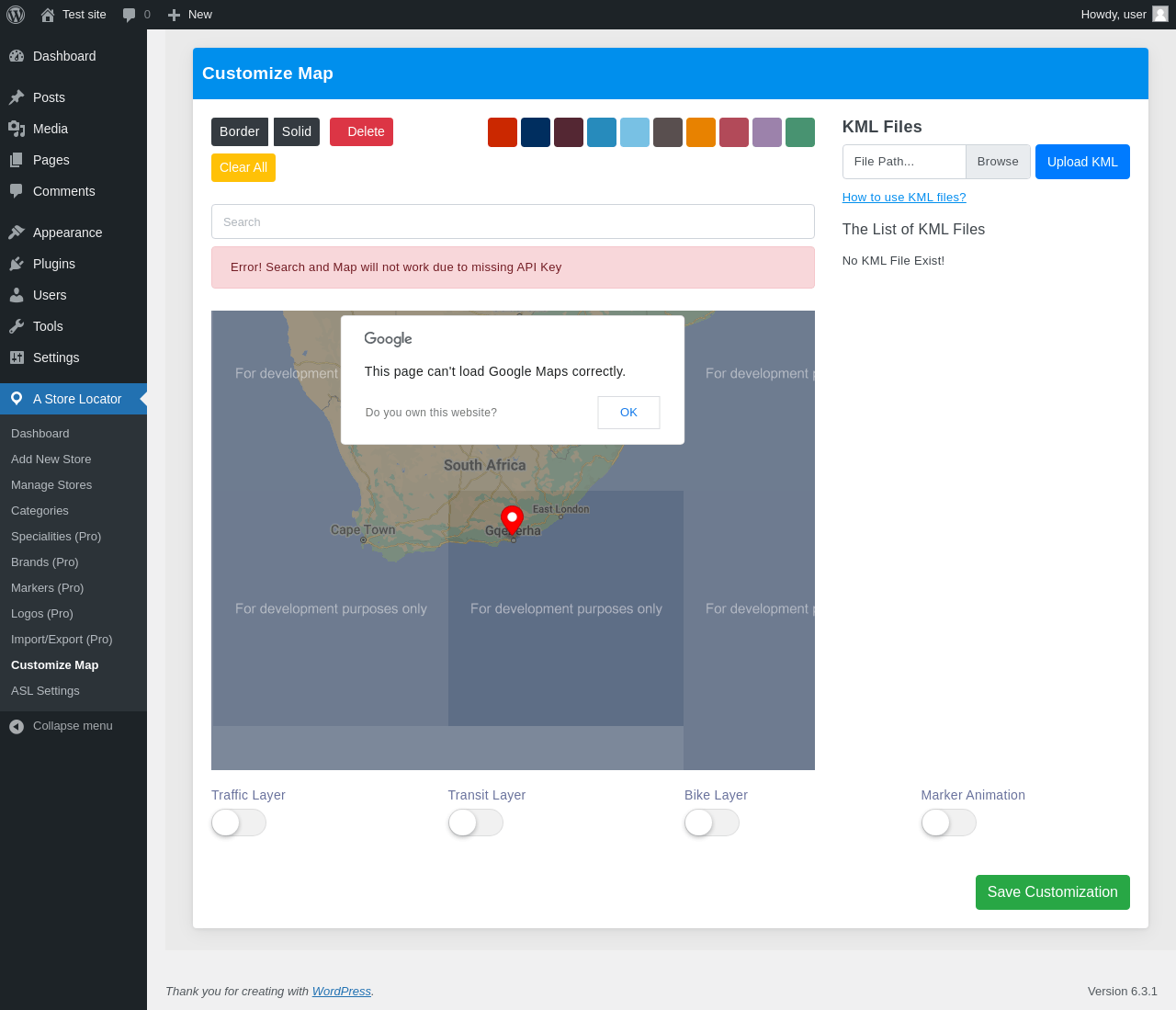This screenshot has width=1176, height=1010.
Task: Dismiss Google Maps error with OK
Action: tap(628, 413)
